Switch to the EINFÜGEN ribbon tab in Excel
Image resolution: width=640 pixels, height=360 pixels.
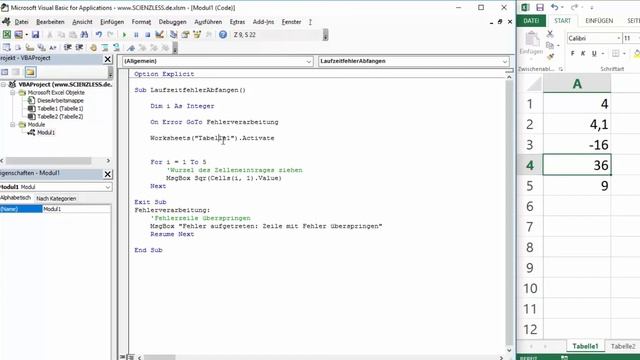pos(599,21)
